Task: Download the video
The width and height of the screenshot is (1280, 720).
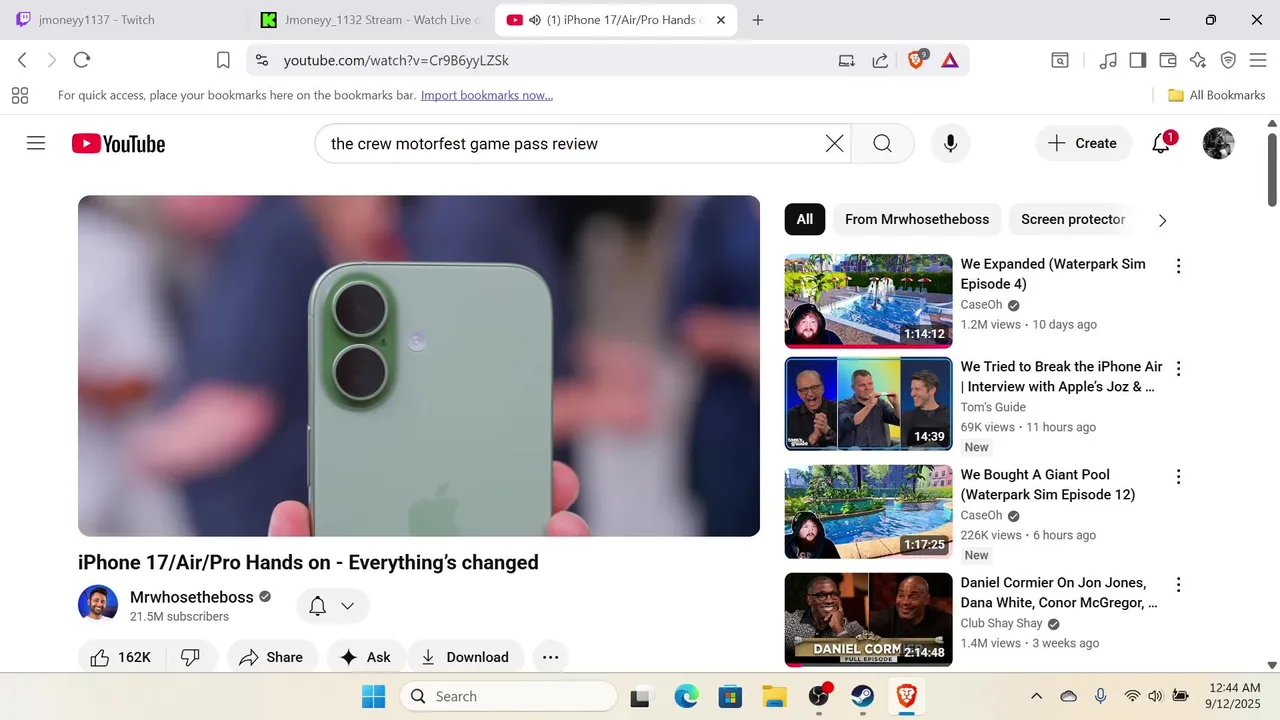Action: (x=466, y=657)
